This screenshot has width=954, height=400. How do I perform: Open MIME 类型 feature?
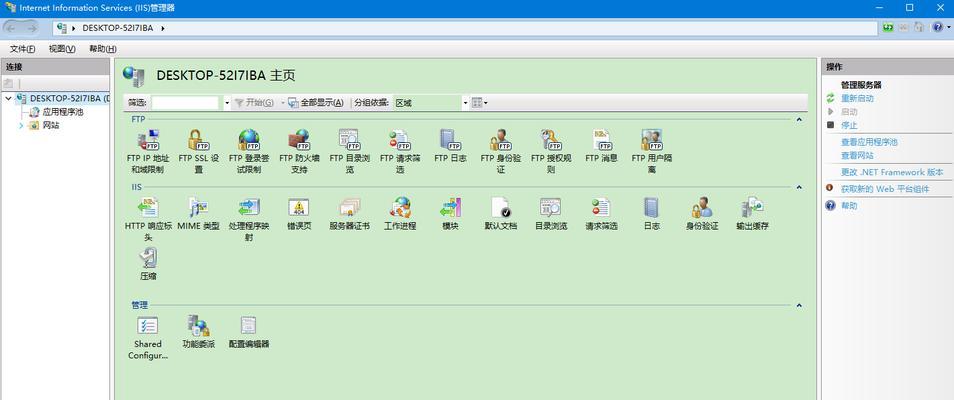point(198,214)
